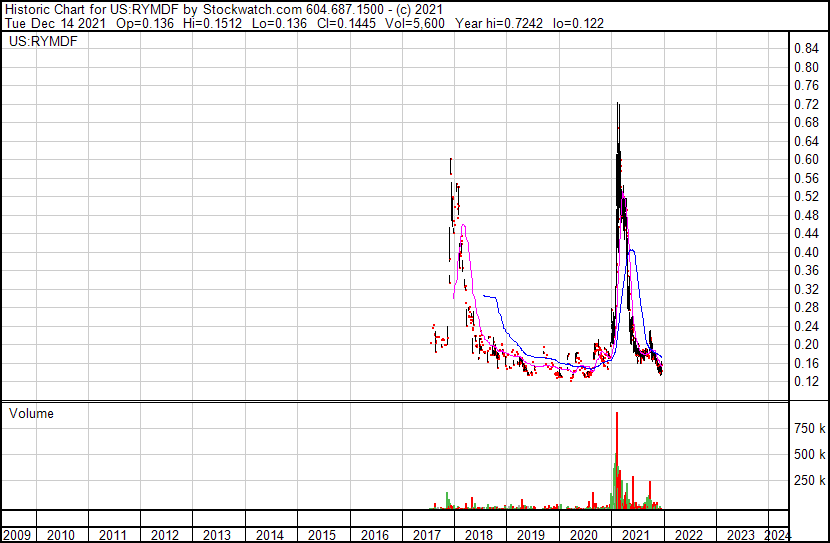Click the 0.80 price axis label

click(x=806, y=67)
